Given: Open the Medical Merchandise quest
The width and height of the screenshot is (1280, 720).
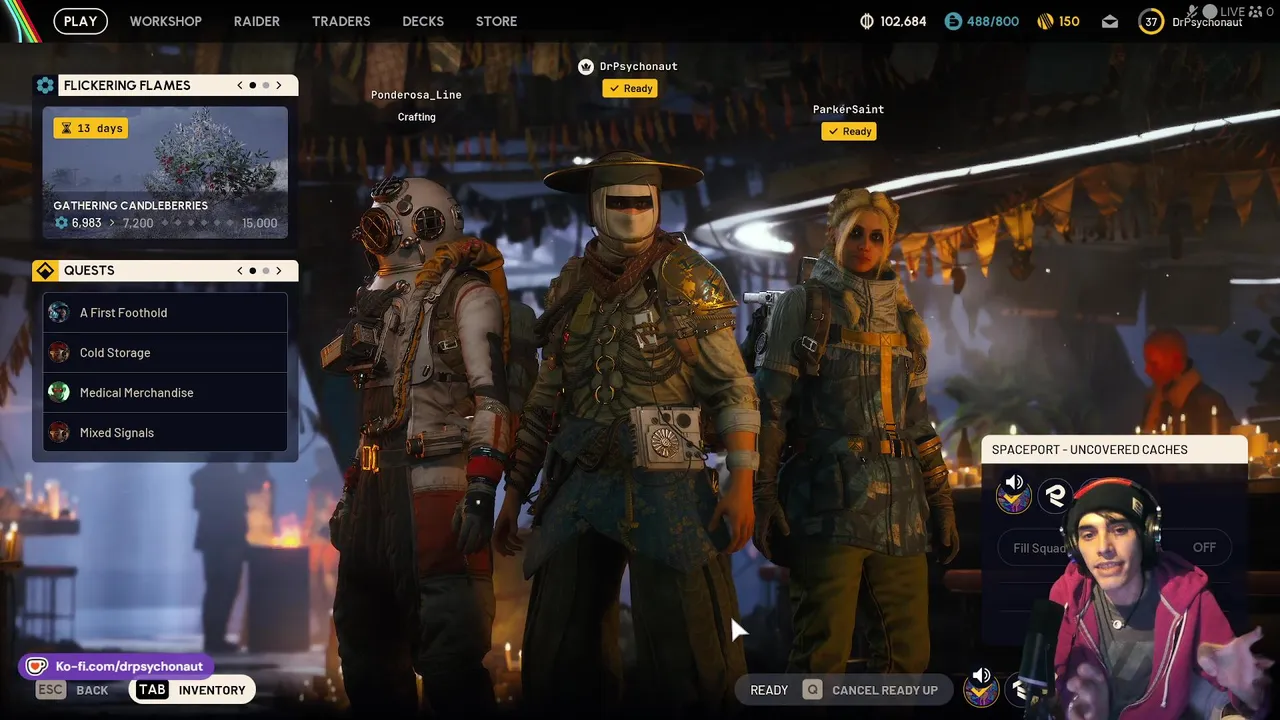Looking at the screenshot, I should coord(165,392).
